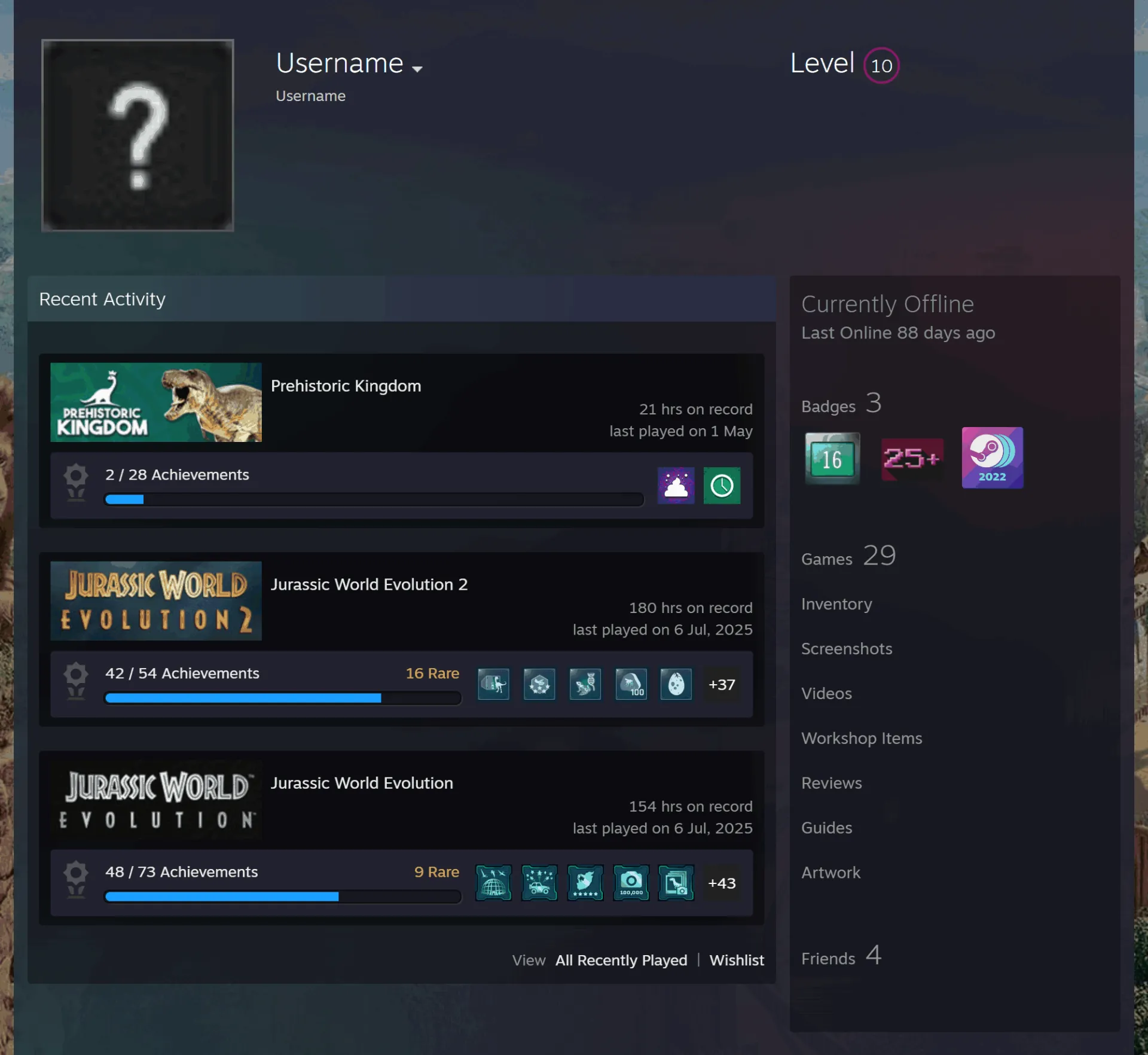Show +43 more Jurassic World Evolution achievements
The height and width of the screenshot is (1055, 1148).
722,883
